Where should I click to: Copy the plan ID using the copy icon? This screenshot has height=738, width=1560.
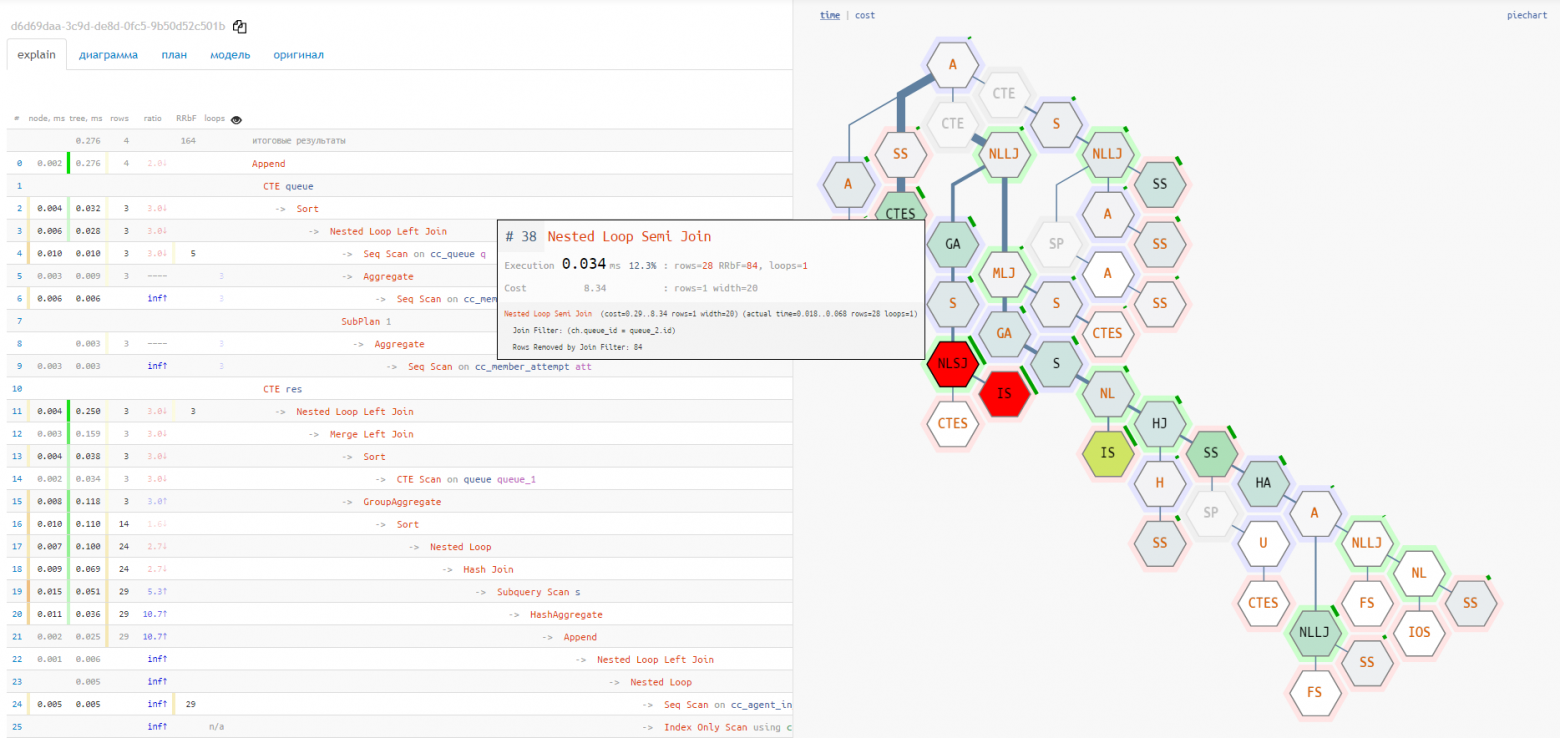click(x=240, y=27)
